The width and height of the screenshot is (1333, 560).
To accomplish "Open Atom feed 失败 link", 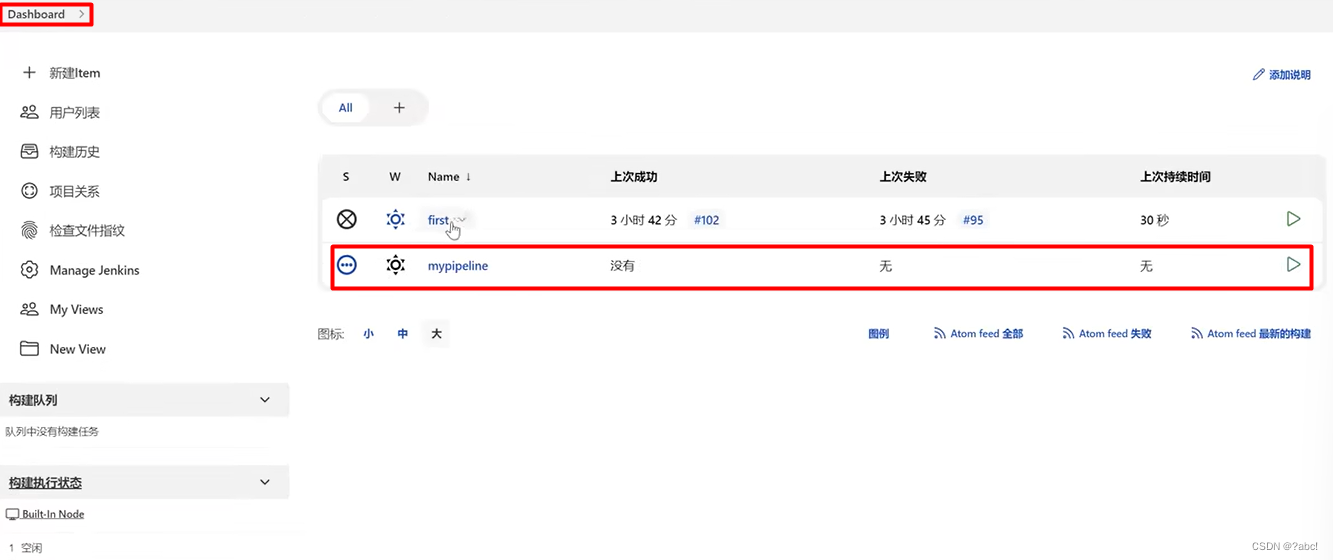I will (1107, 334).
